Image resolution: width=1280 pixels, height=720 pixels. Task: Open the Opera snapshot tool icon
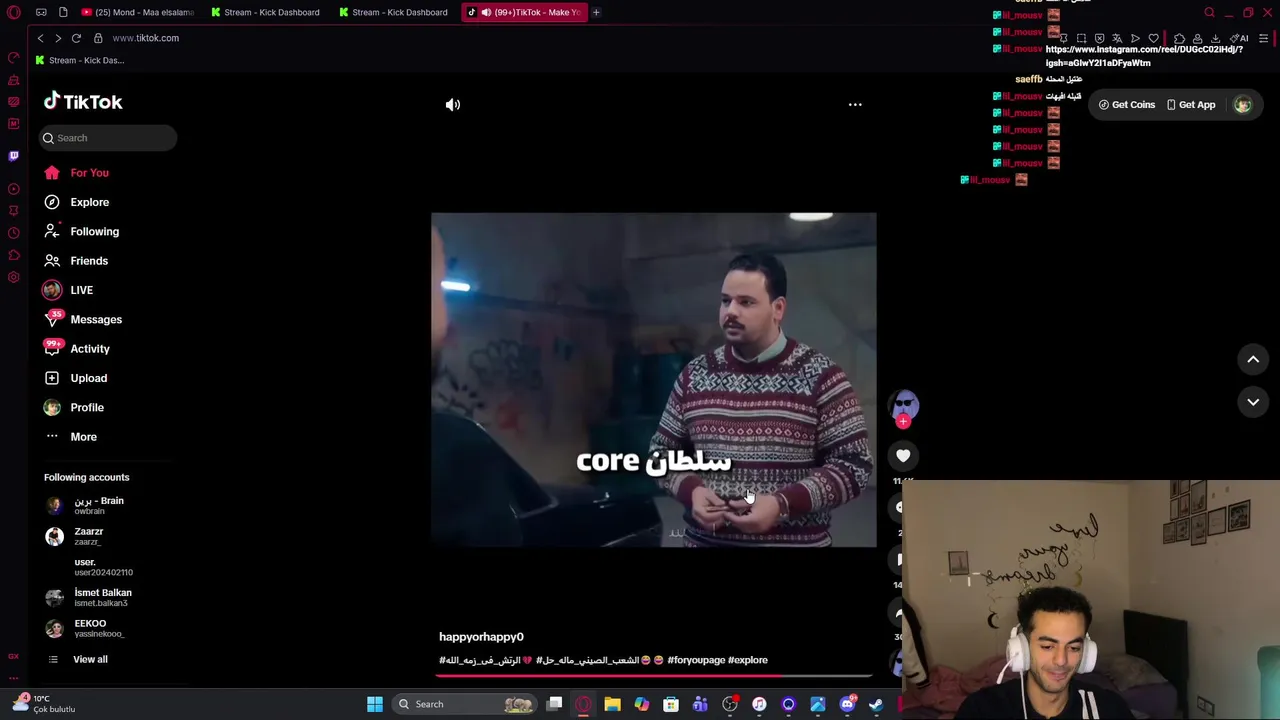[x=1081, y=39]
